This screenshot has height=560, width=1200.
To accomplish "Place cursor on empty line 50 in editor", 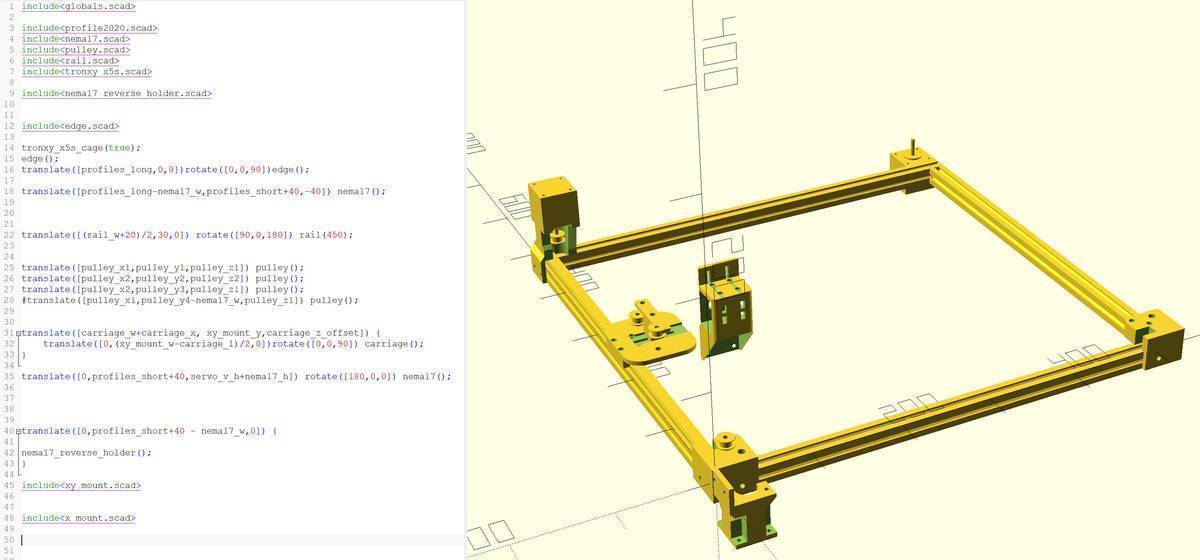I will pos(240,540).
